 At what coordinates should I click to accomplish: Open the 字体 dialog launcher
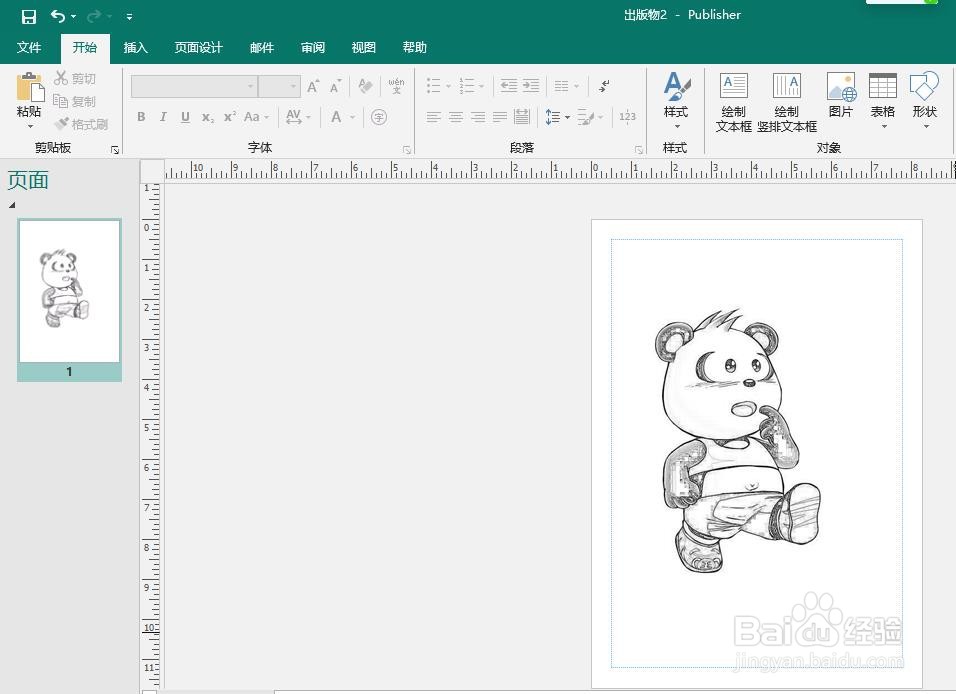pos(407,149)
